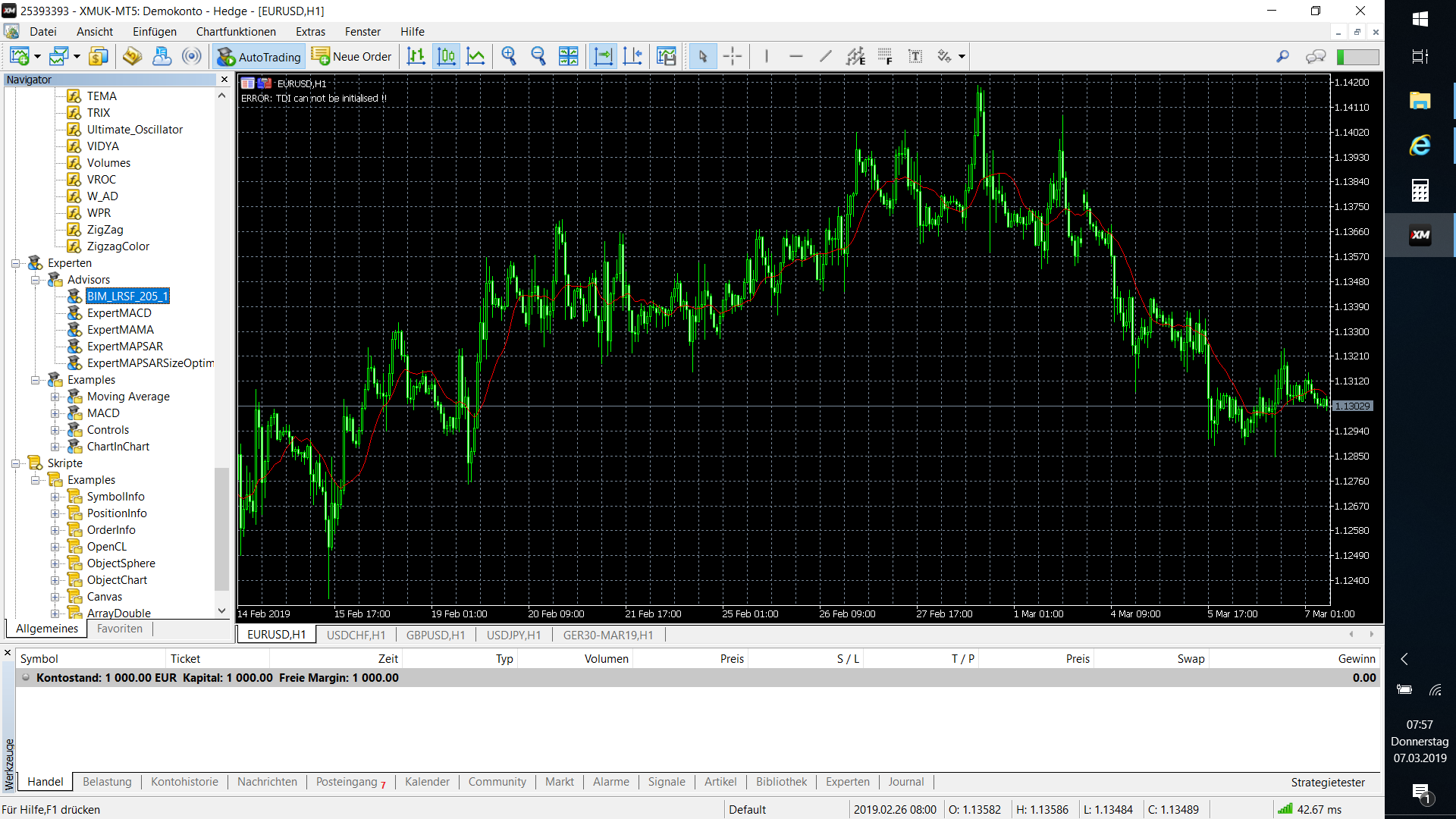Open the Kontohistorie tab
Screen dimensions: 1456x819
pyautogui.click(x=184, y=782)
